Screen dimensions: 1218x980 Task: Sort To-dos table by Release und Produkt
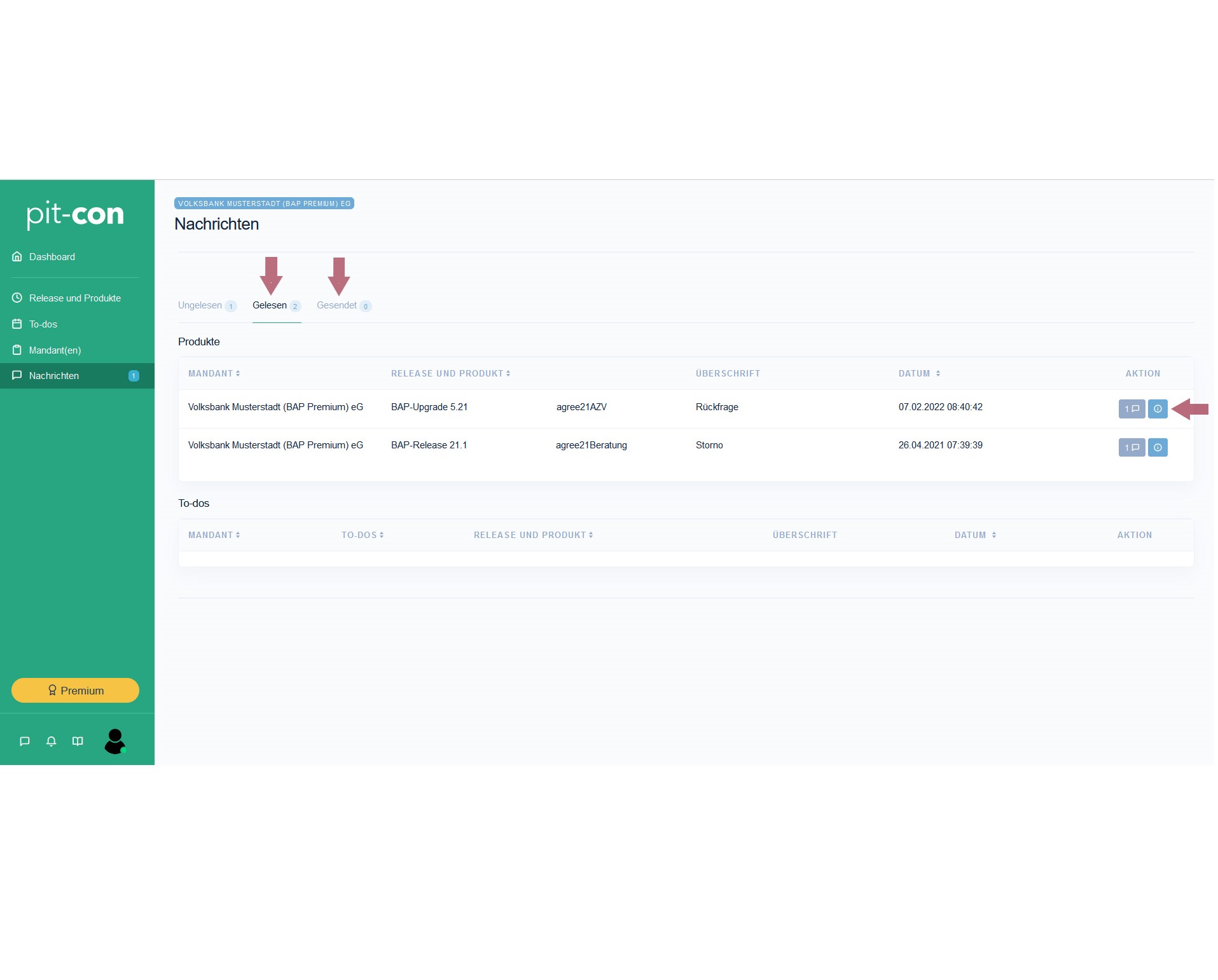click(x=534, y=535)
